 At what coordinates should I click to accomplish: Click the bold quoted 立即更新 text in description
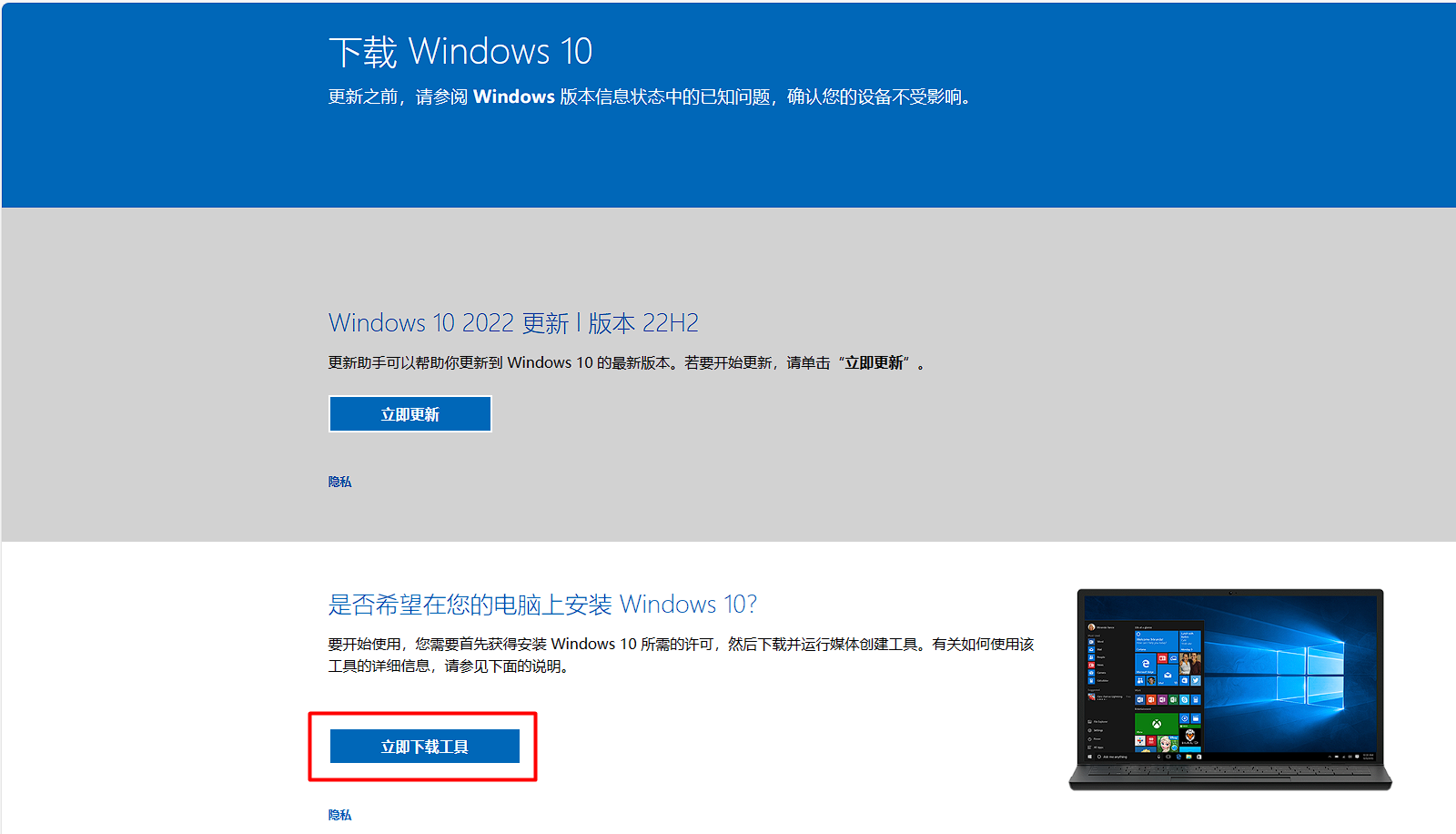874,362
